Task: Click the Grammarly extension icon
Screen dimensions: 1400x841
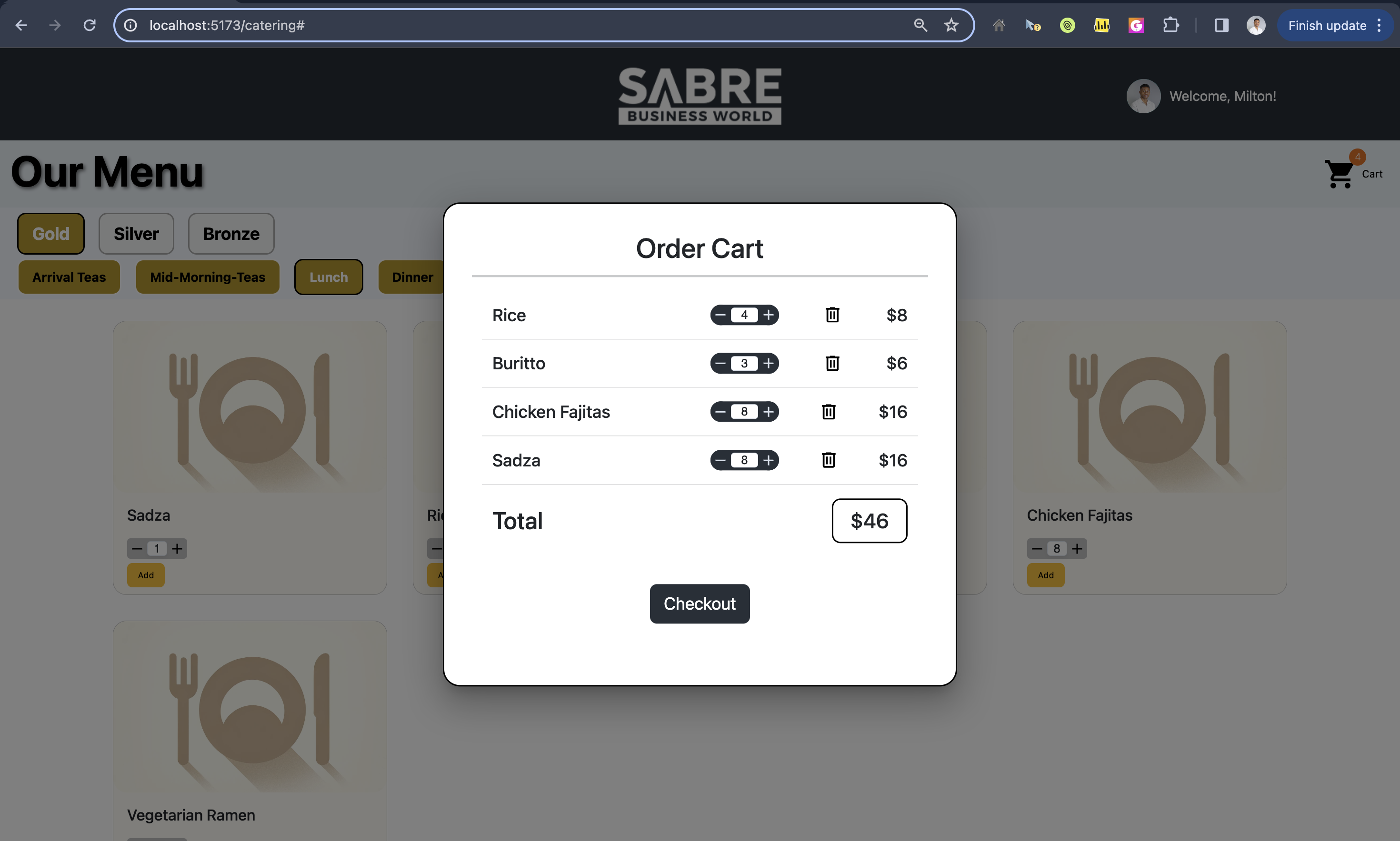Action: click(1136, 25)
